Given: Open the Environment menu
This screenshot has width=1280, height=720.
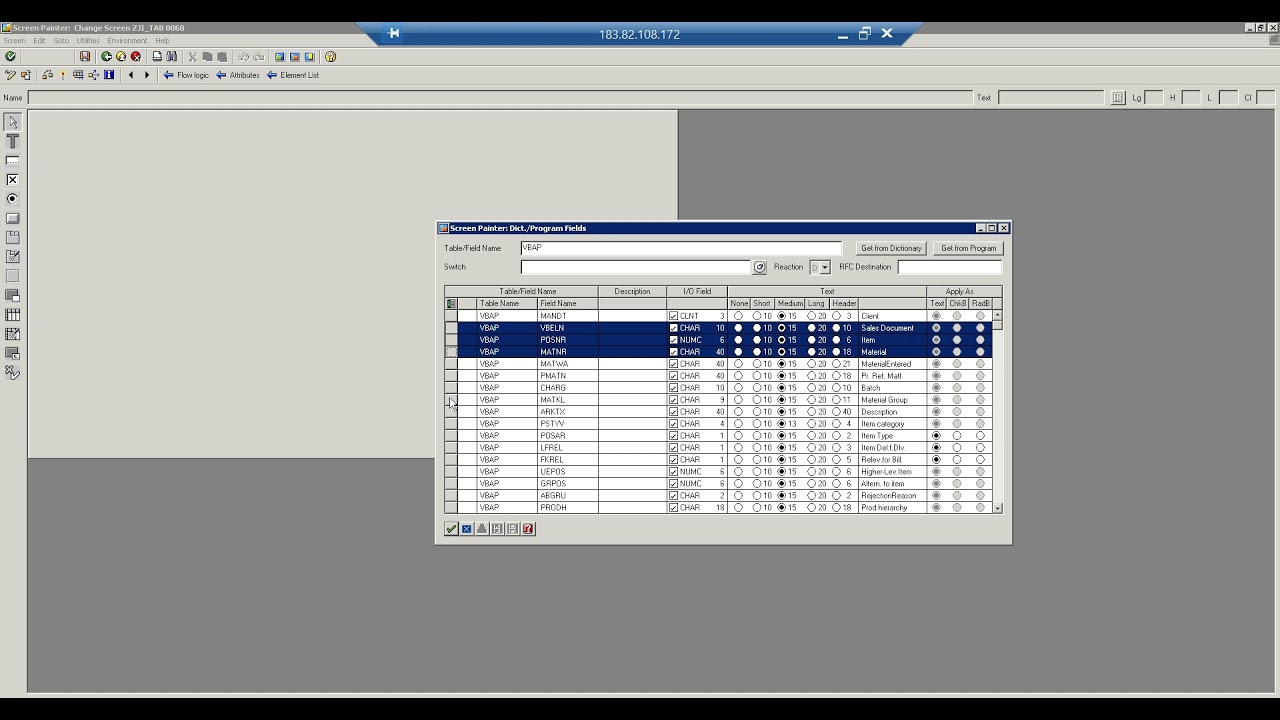Looking at the screenshot, I should (127, 41).
